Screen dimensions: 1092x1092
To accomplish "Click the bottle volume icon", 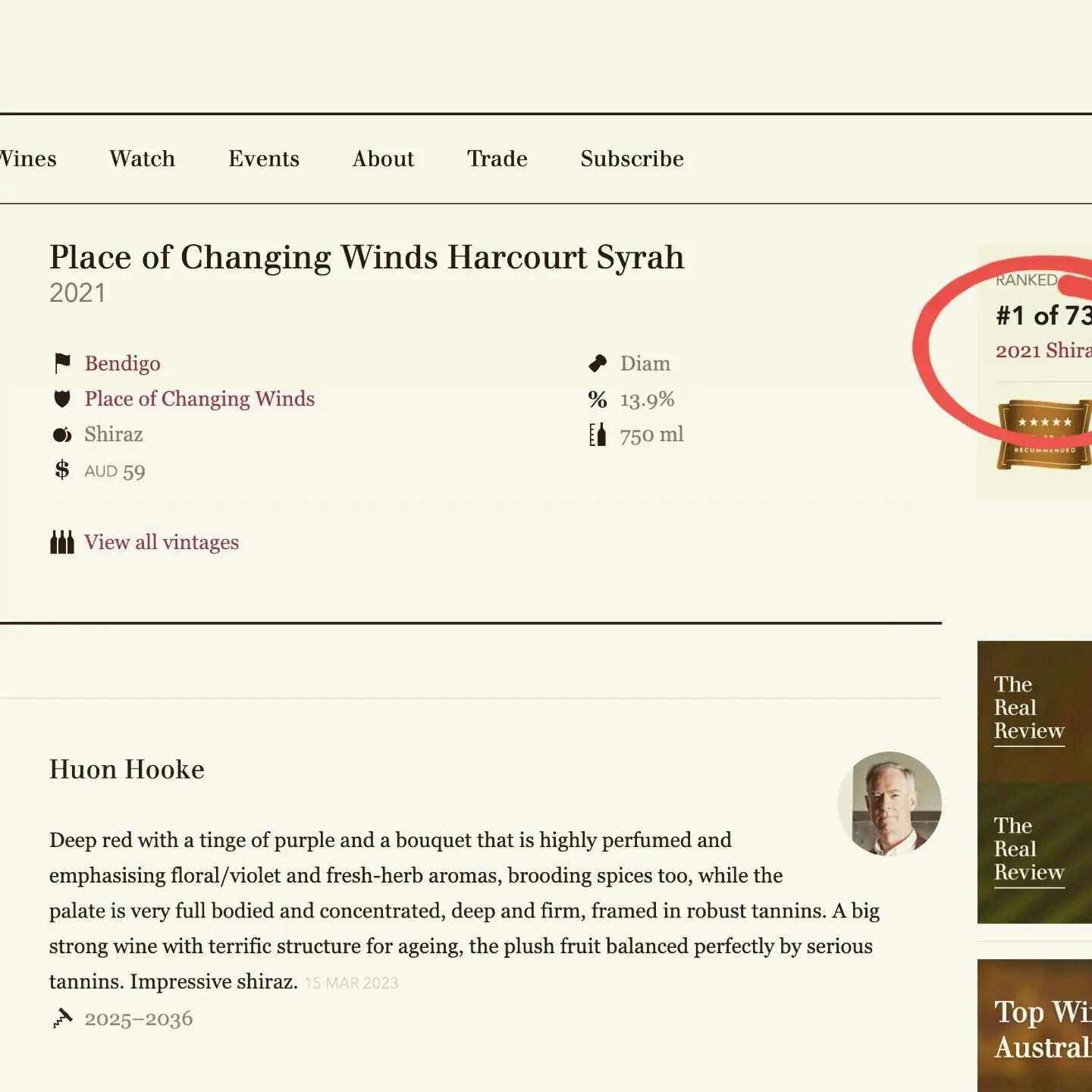I will (598, 435).
